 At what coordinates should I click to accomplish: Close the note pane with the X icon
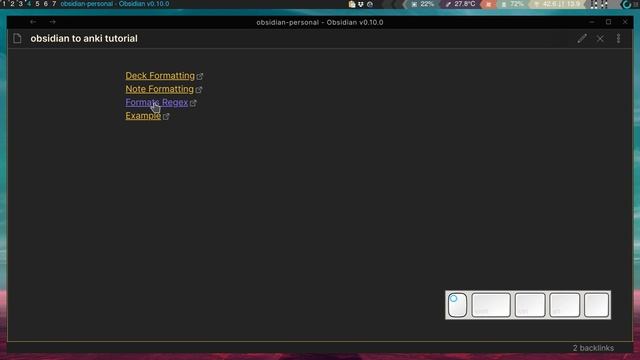[x=600, y=39]
